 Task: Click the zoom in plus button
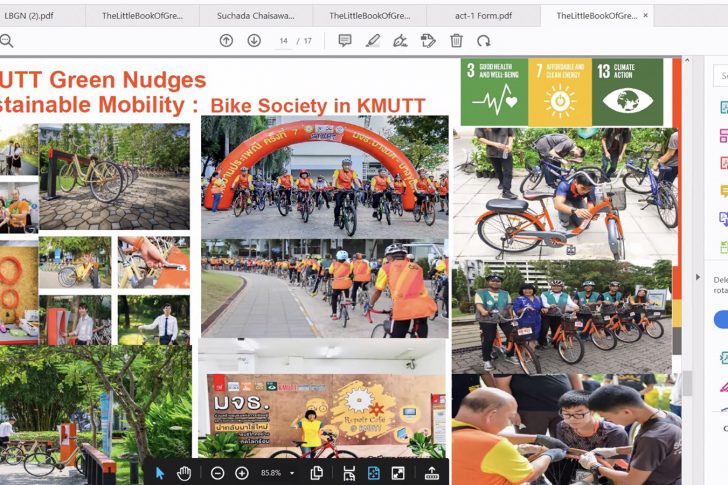point(242,473)
